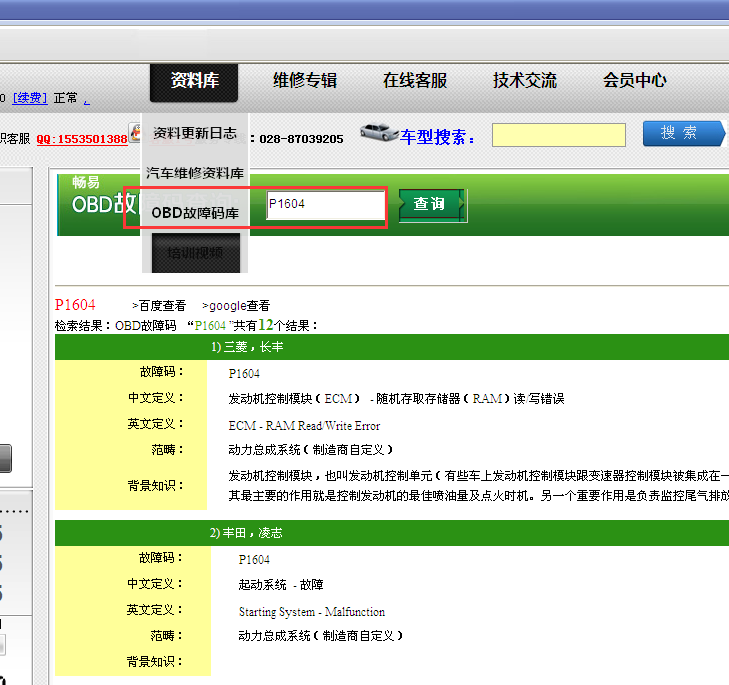
Task: Open the 维修专辑 tab
Action: (x=305, y=80)
